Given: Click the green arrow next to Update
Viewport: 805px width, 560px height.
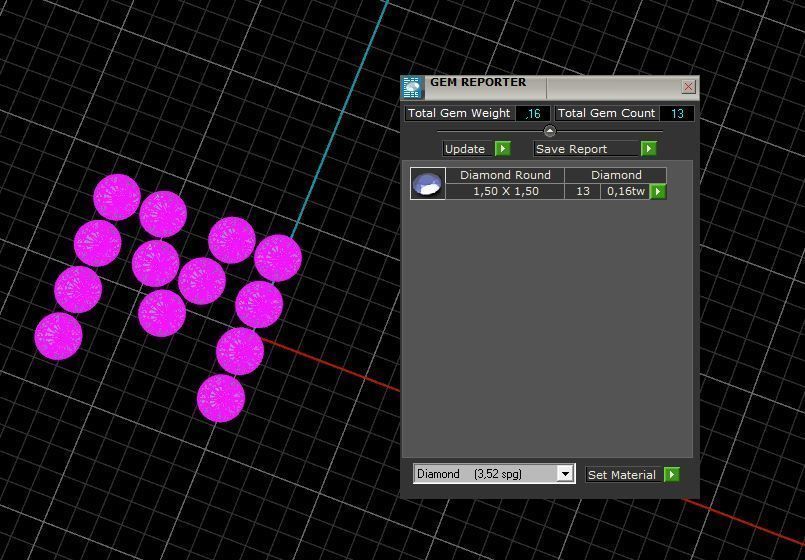Looking at the screenshot, I should pos(503,149).
